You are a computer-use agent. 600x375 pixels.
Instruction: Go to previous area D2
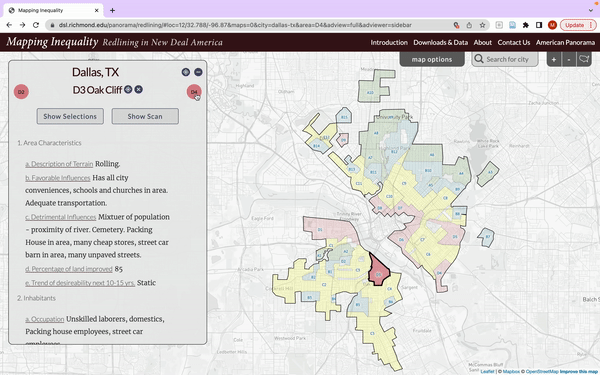[21, 92]
